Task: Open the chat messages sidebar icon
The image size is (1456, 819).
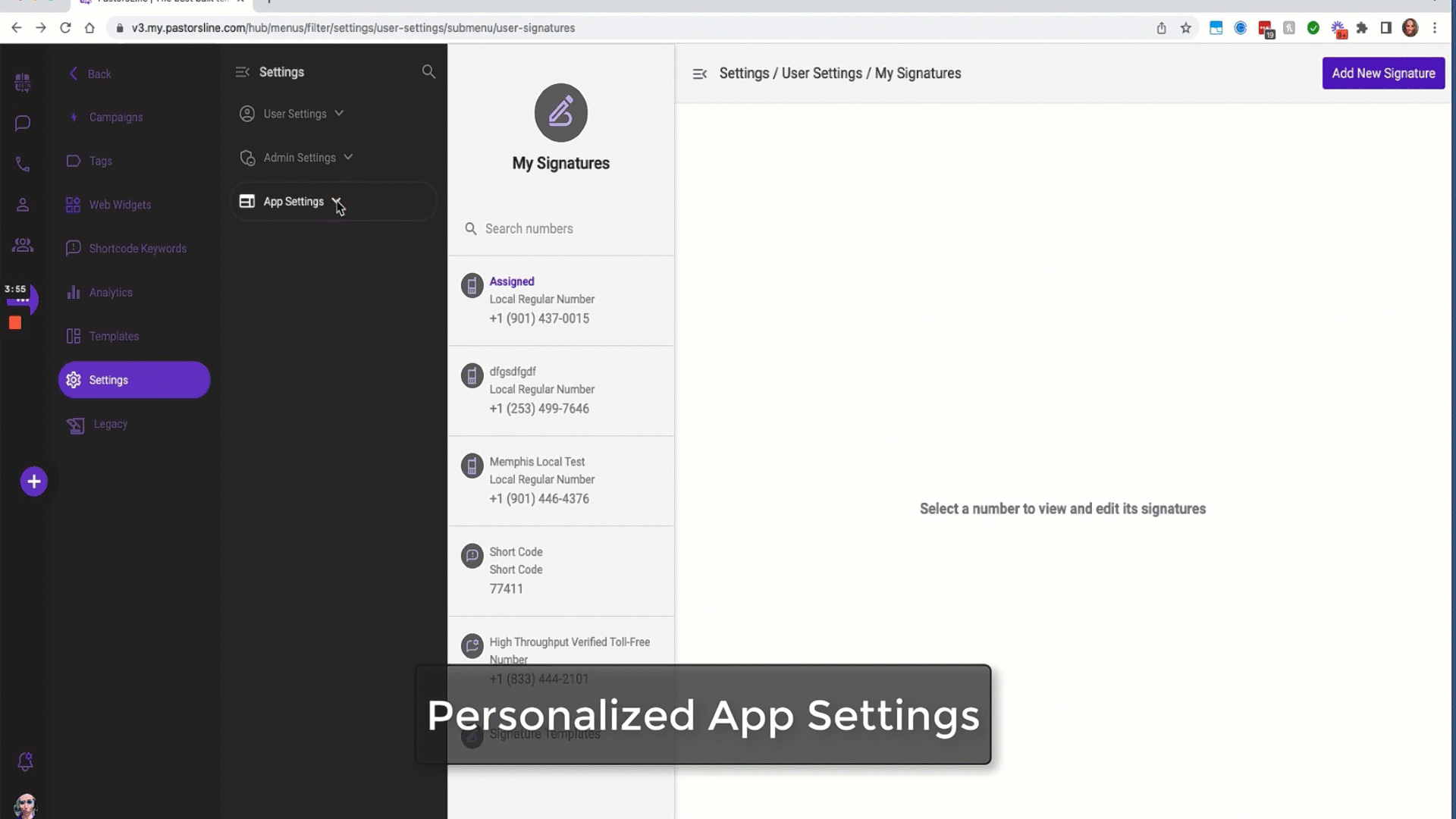Action: [23, 123]
